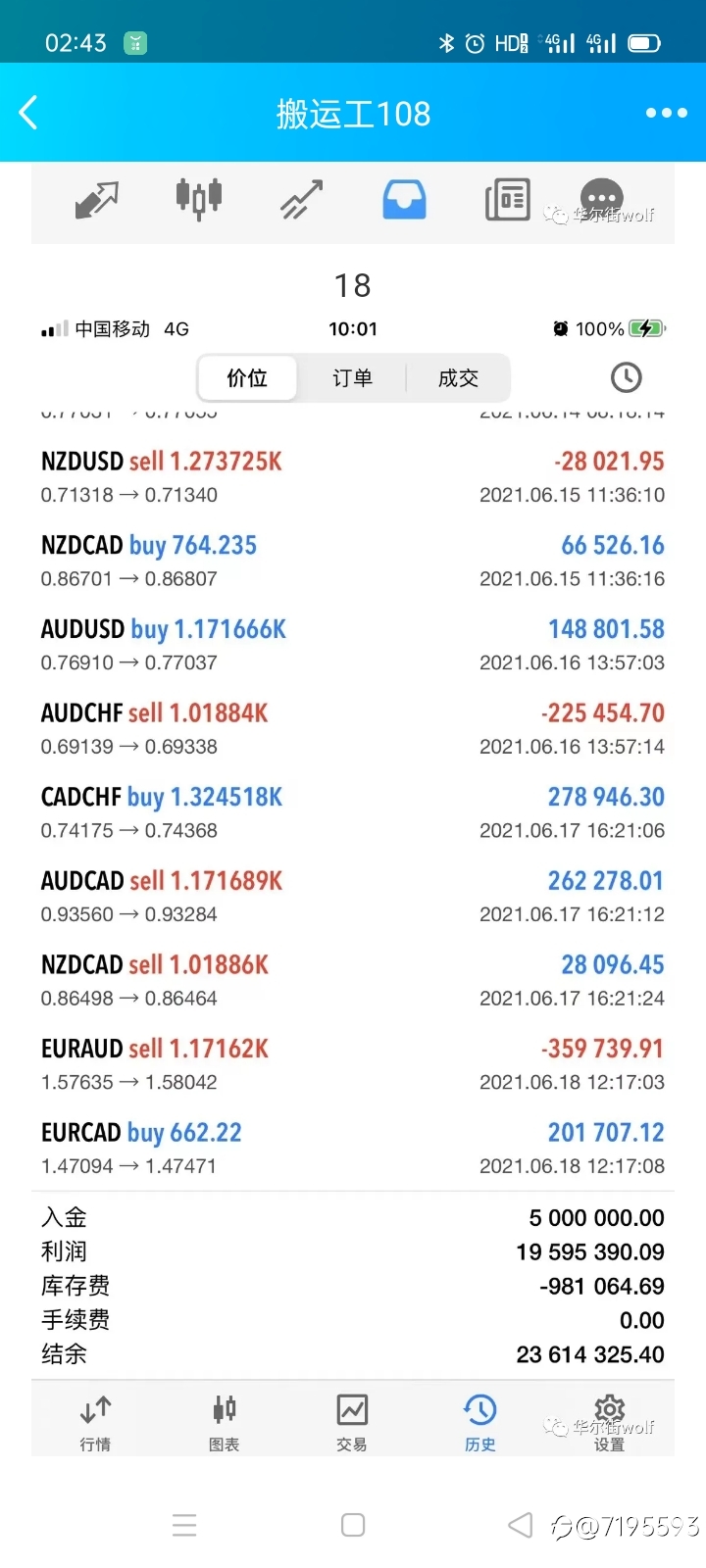
Task: Open 历史 in bottom navigation
Action: (480, 1423)
